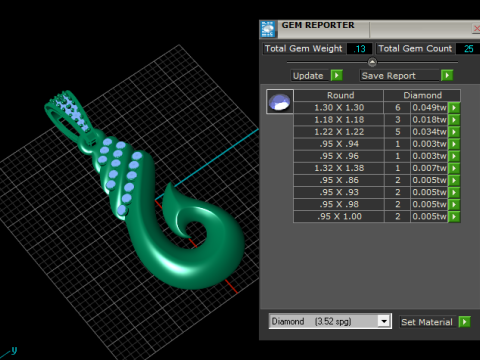Click the green arrow next to Update

point(337,75)
